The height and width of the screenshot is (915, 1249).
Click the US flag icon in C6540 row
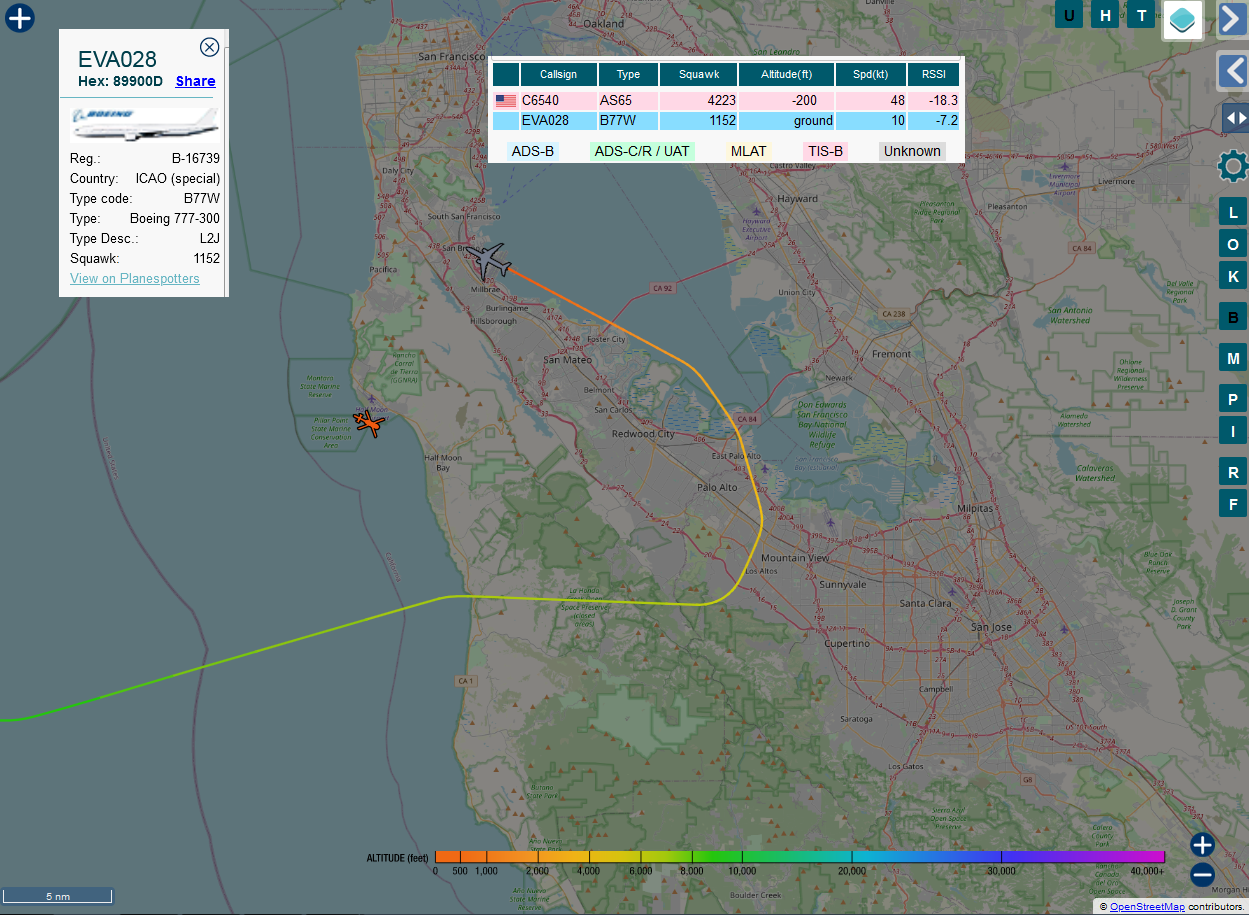pos(506,100)
